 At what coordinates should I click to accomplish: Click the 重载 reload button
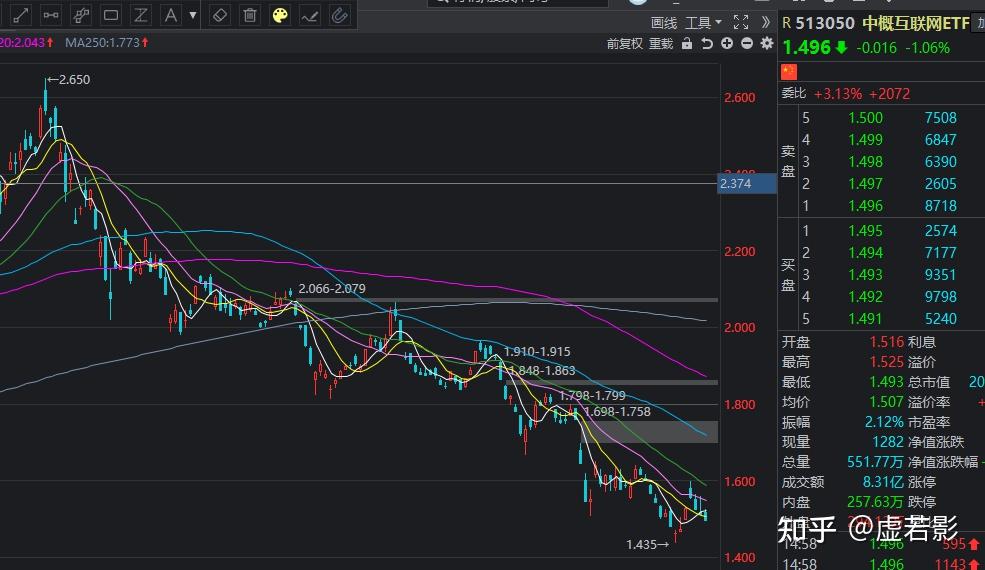pos(661,43)
